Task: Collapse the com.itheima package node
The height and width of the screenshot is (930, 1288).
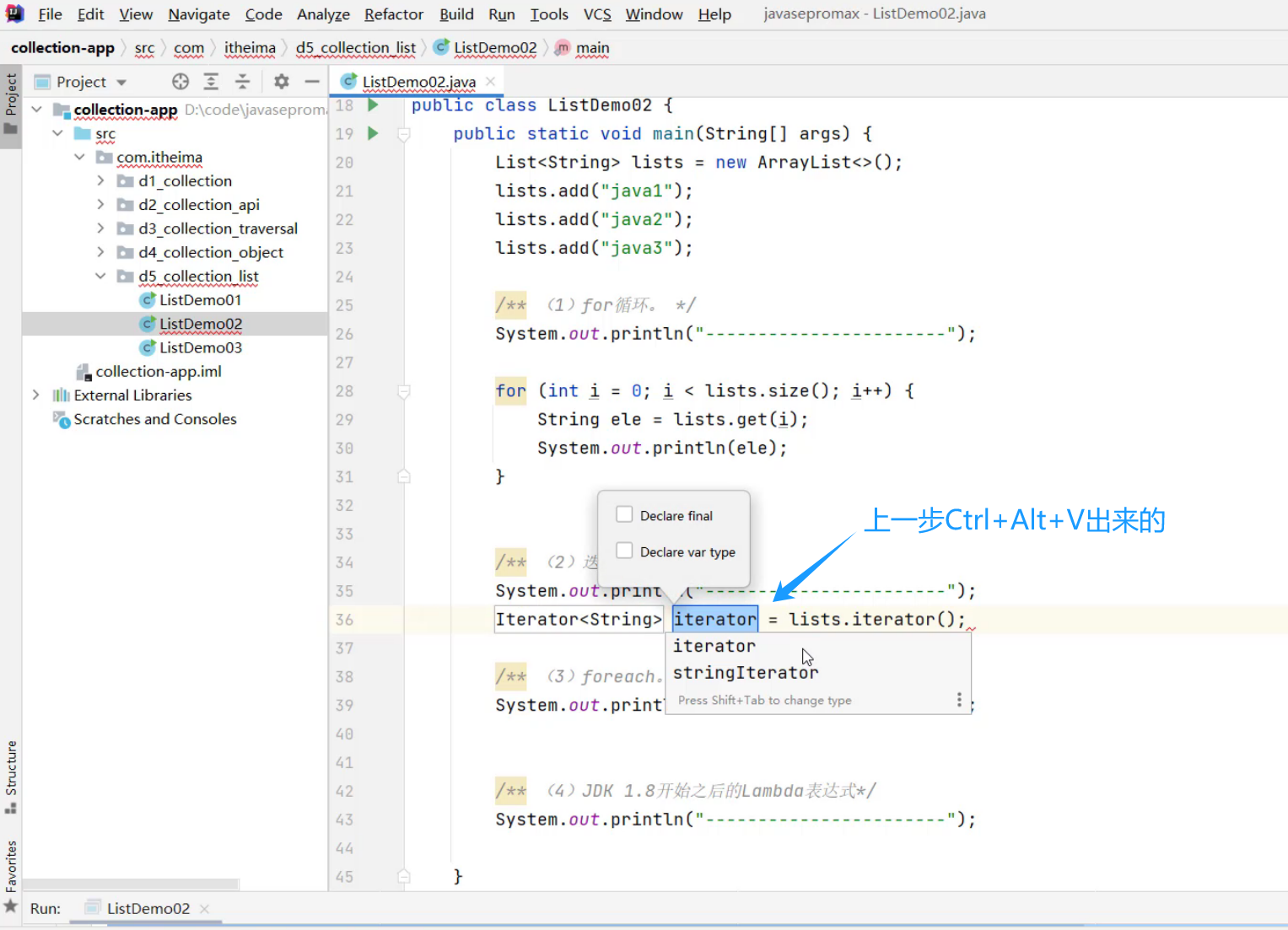Action: (x=79, y=157)
